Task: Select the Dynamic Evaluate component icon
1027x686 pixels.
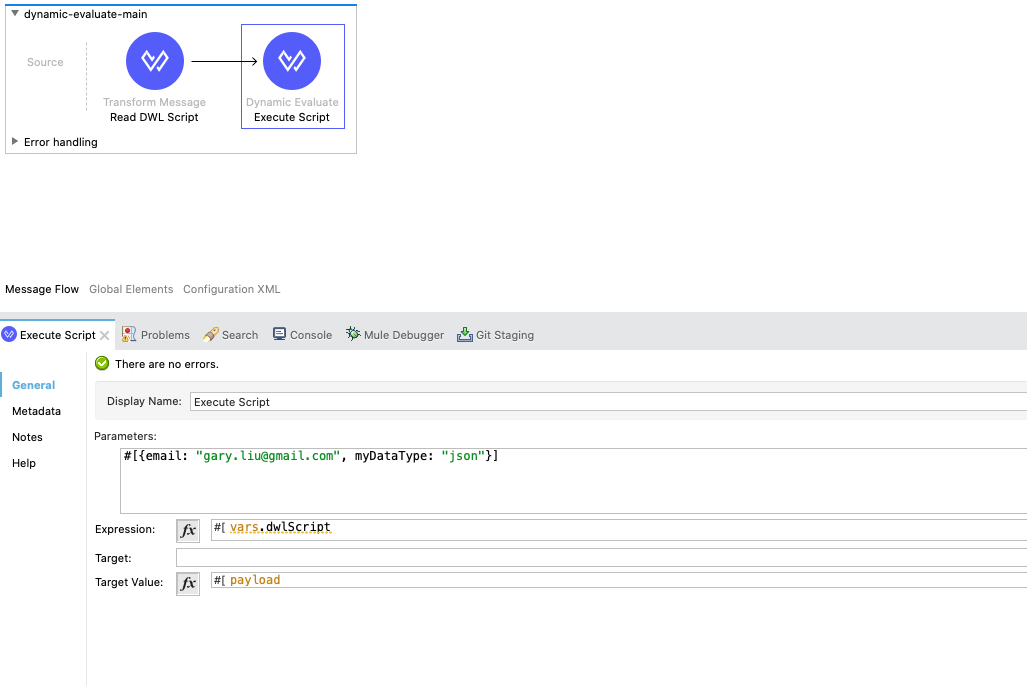Action: pyautogui.click(x=292, y=61)
